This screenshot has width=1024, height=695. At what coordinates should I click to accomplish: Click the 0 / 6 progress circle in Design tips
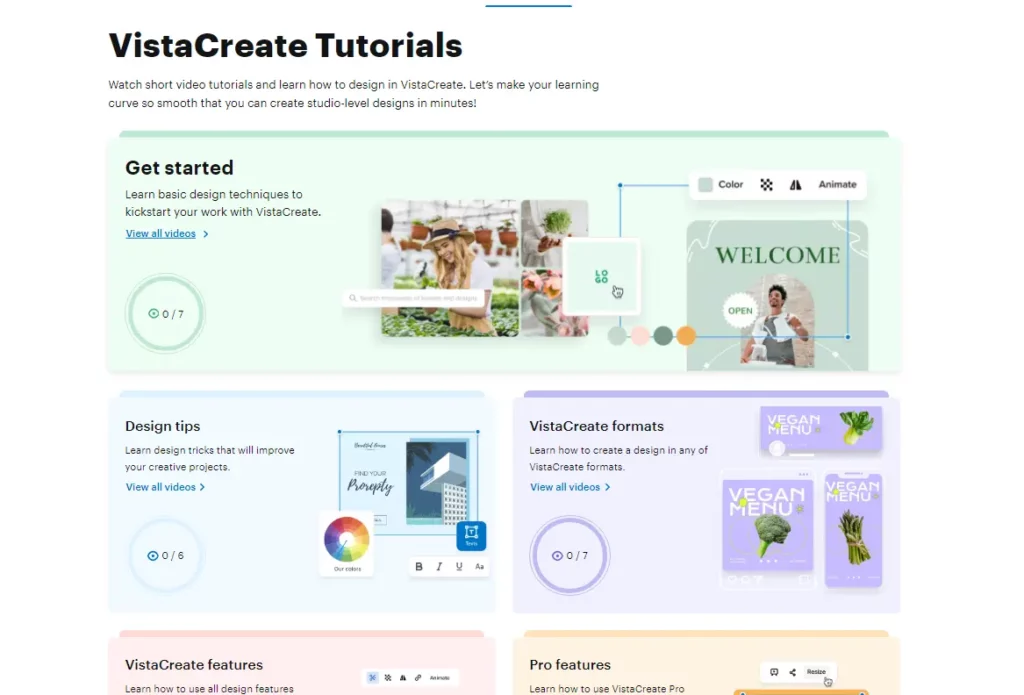tap(165, 555)
